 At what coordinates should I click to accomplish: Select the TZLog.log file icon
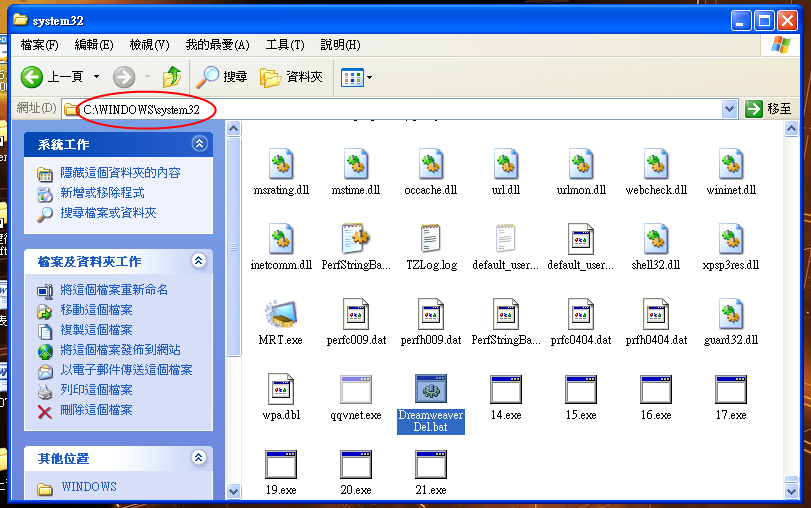[x=431, y=239]
